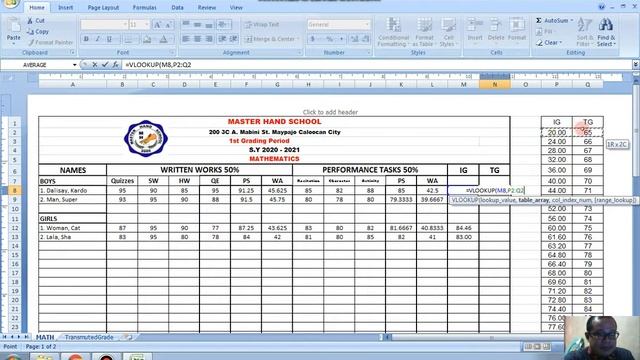Screen dimensions: 640x360
Task: Click the TG lookup table value 75
Action: 588,228
